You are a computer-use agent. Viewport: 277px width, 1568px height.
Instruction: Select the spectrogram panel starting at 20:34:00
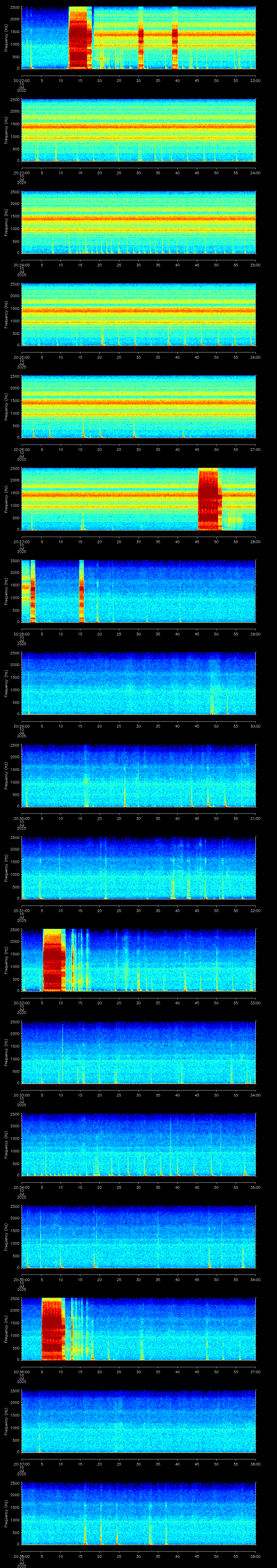click(139, 1144)
